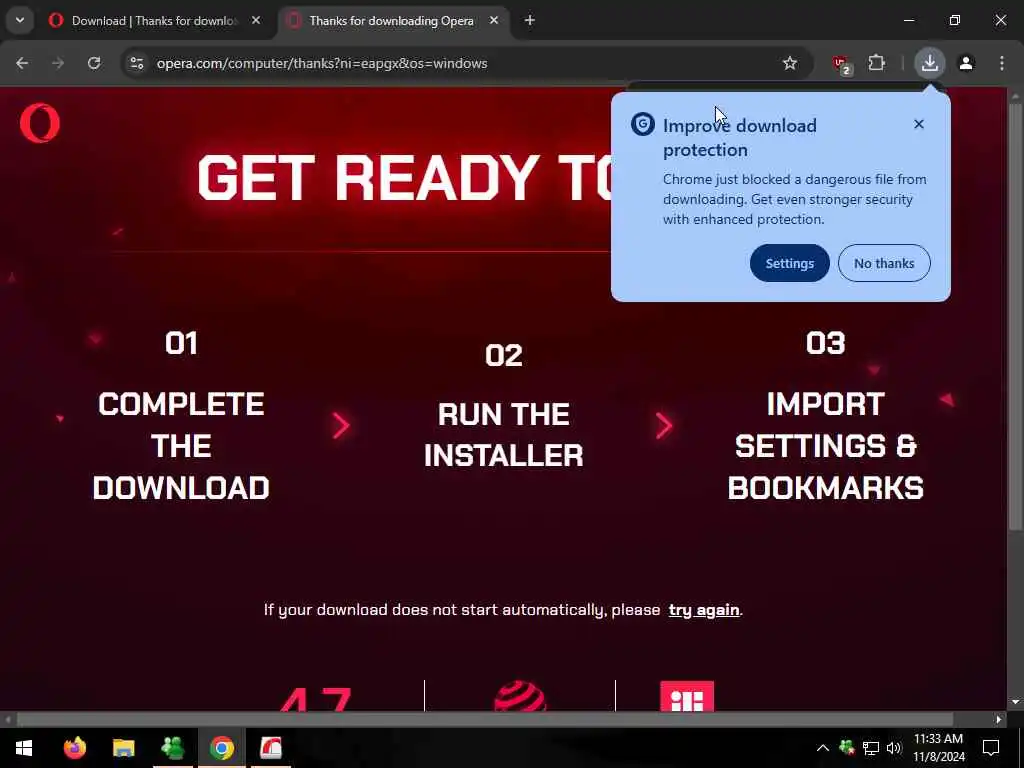Click the forward navigation arrow

[58, 63]
